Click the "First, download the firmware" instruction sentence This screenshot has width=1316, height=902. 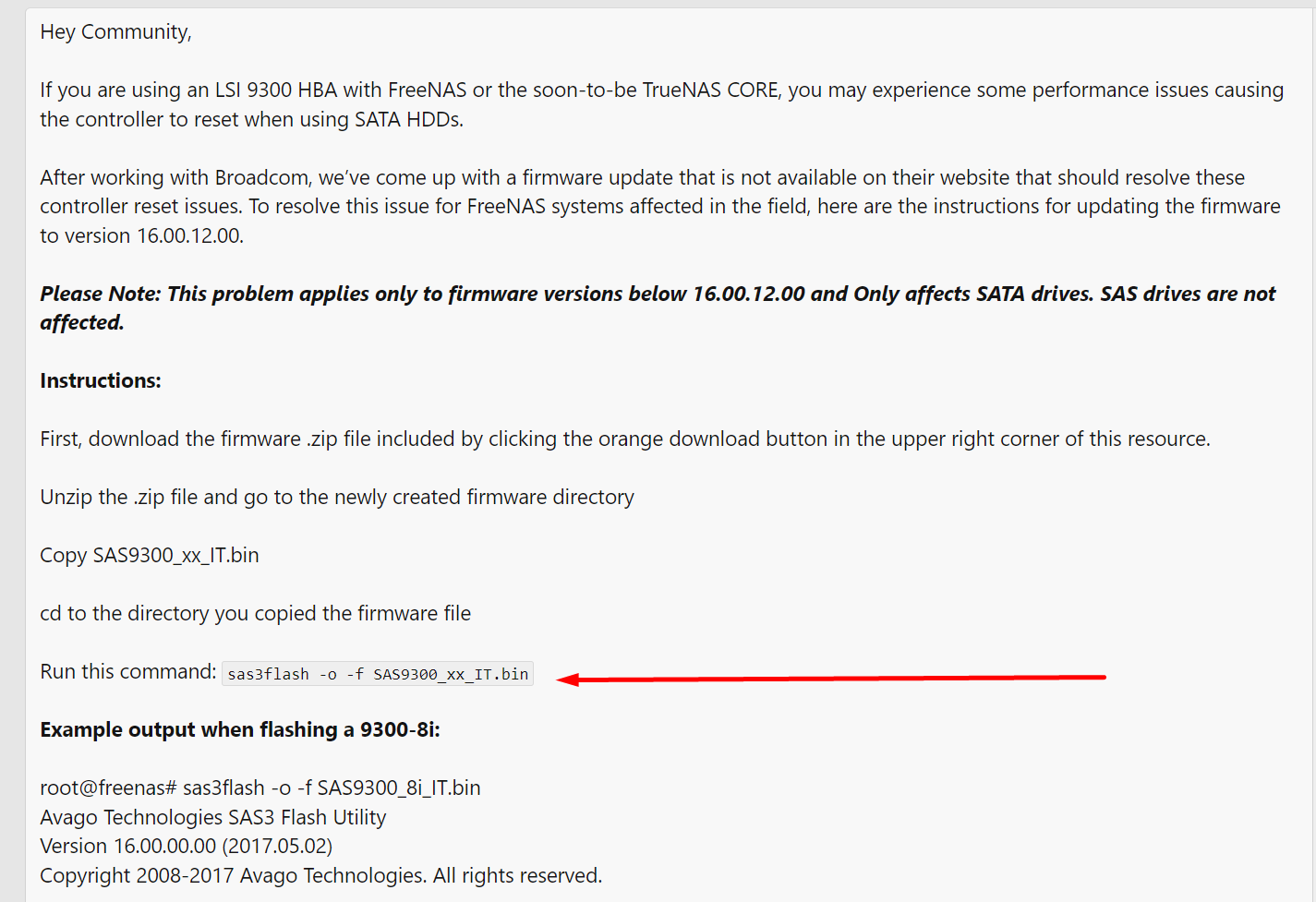[x=624, y=439]
